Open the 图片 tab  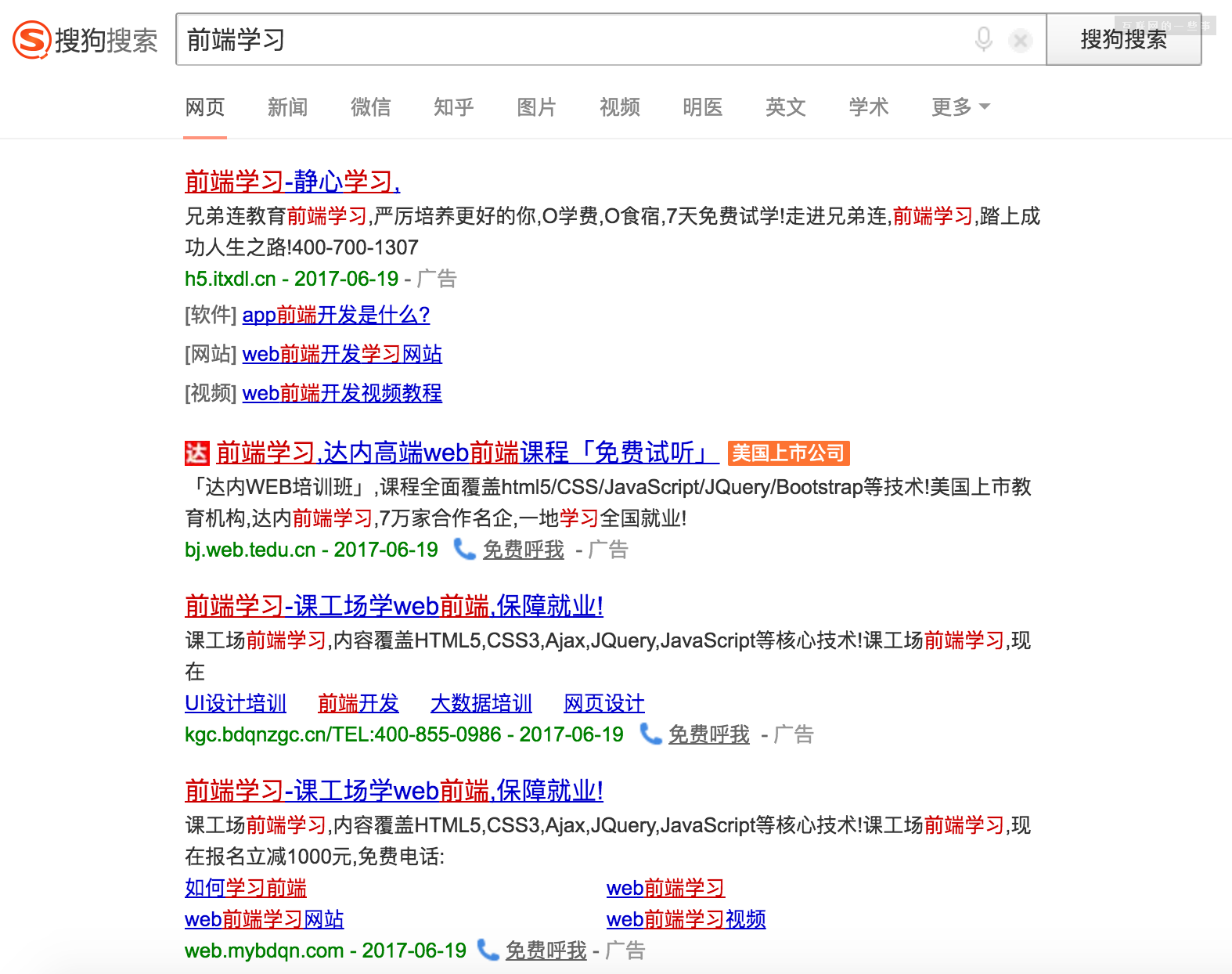point(537,107)
